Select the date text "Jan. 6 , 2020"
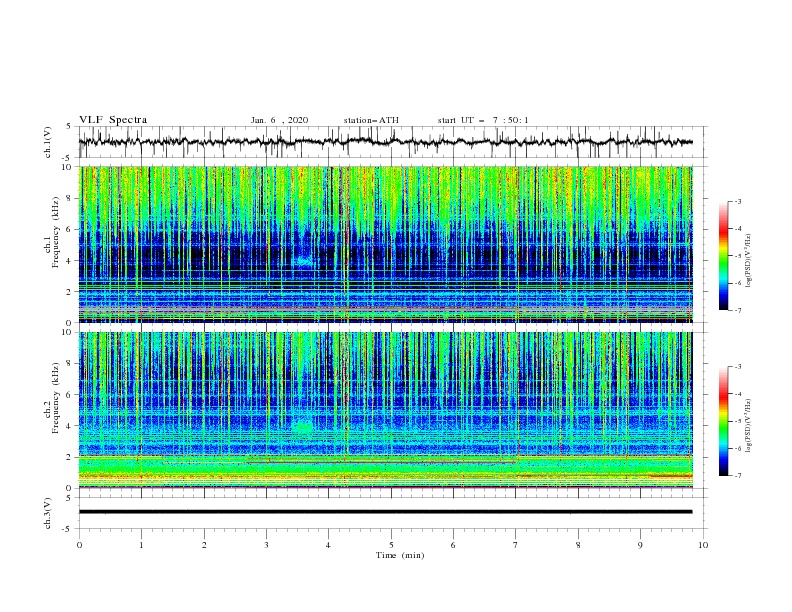 point(279,120)
